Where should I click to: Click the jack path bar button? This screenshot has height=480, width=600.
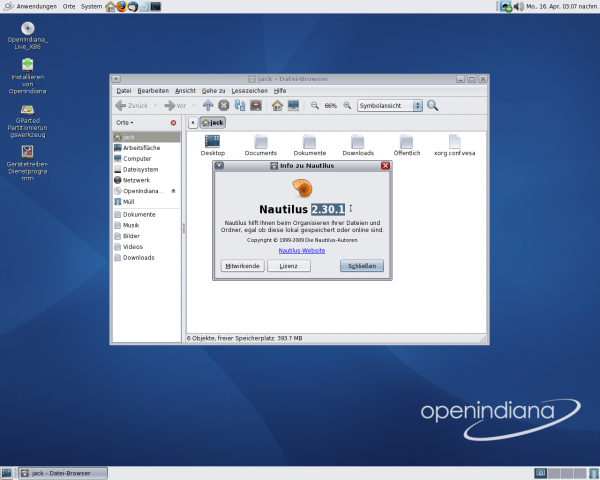coord(213,122)
